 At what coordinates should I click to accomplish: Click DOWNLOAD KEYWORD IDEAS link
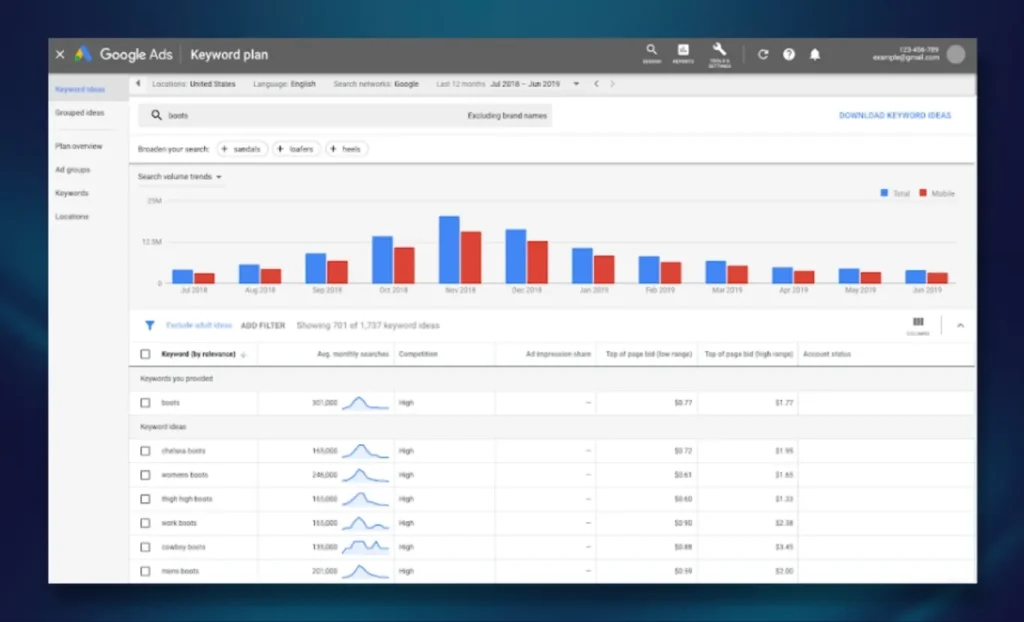tap(895, 116)
